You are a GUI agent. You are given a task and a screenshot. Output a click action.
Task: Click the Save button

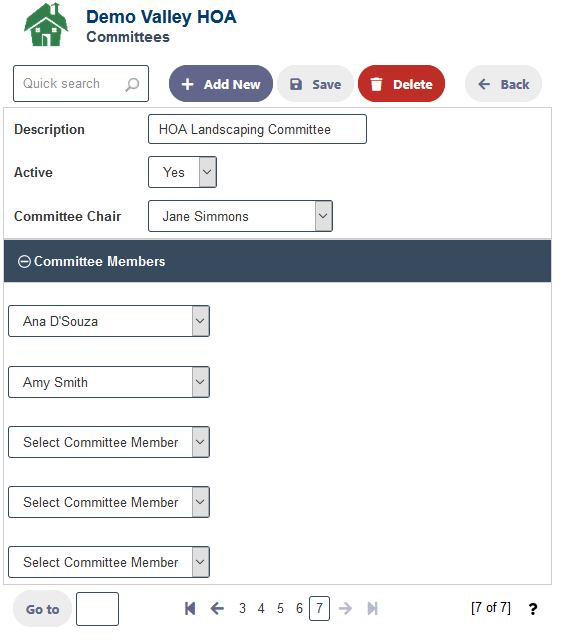315,84
